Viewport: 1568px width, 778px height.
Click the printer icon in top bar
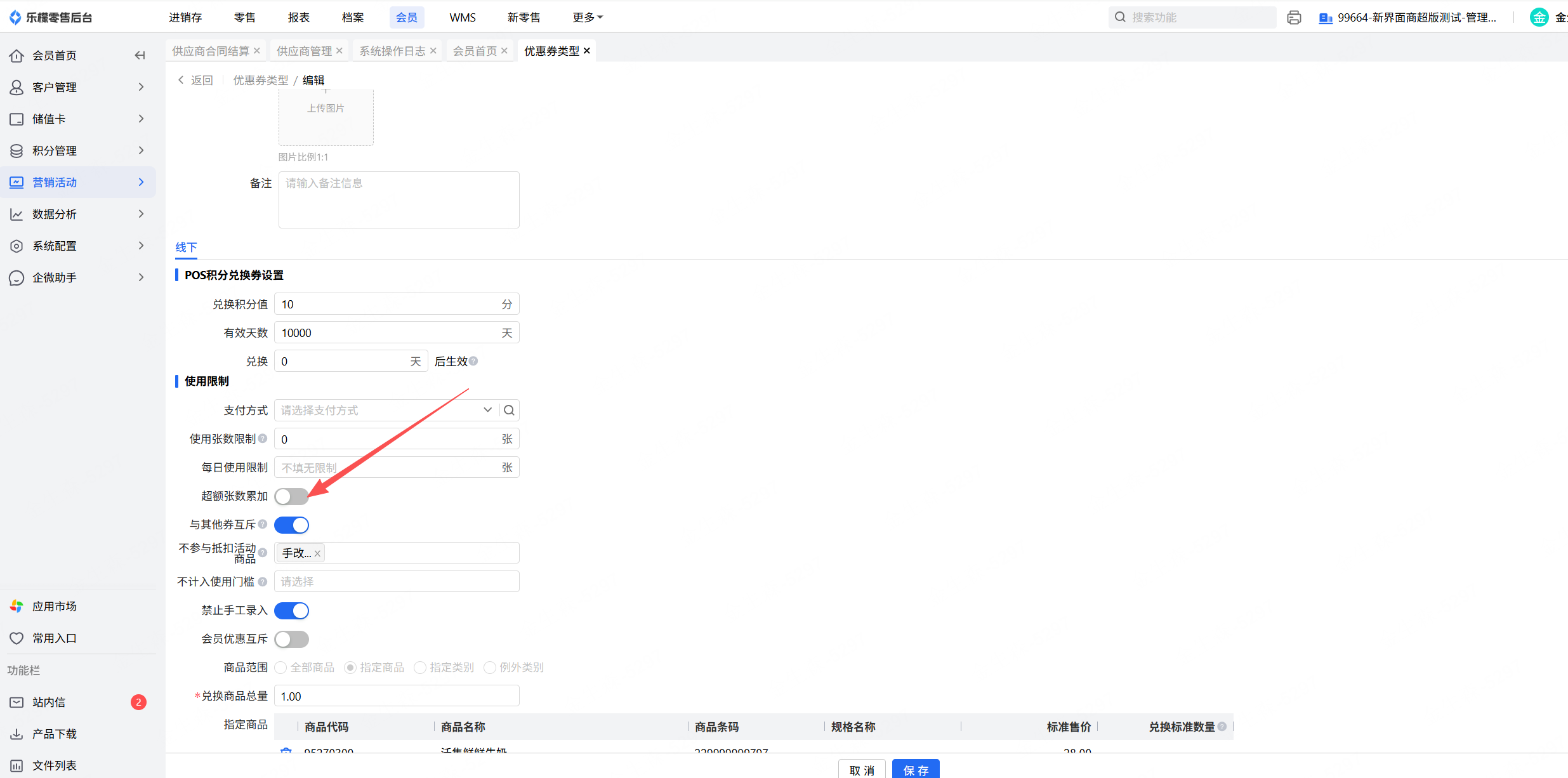[1294, 18]
